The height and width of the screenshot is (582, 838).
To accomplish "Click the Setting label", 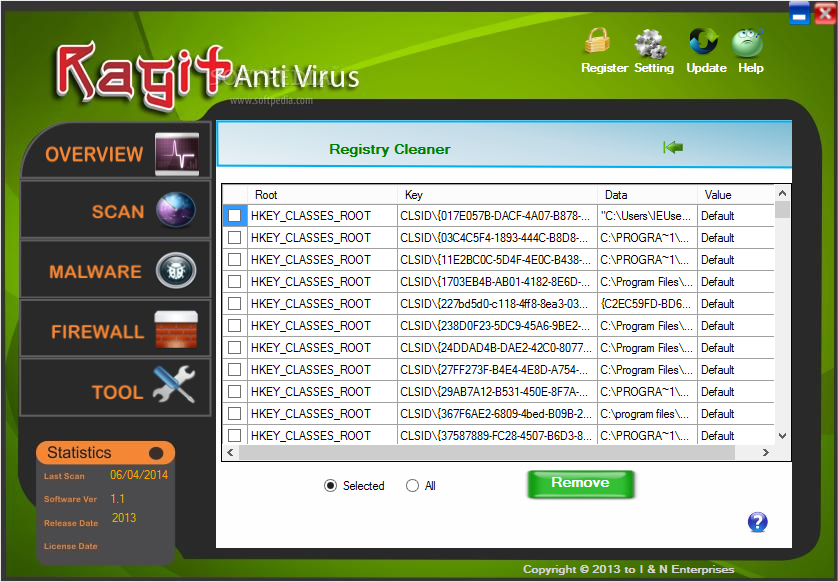I will [x=654, y=68].
